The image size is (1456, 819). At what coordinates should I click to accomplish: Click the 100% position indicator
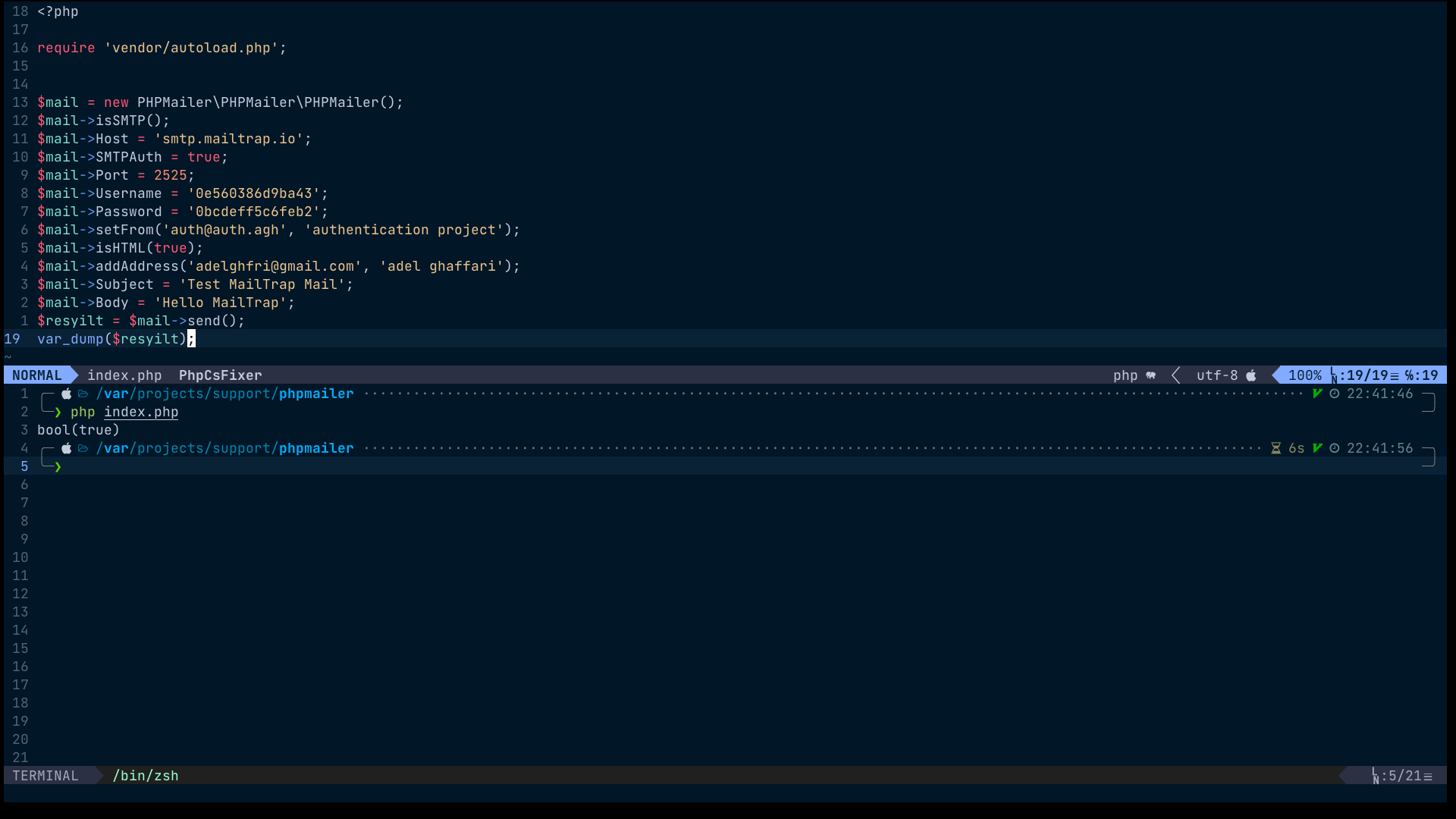[1305, 375]
